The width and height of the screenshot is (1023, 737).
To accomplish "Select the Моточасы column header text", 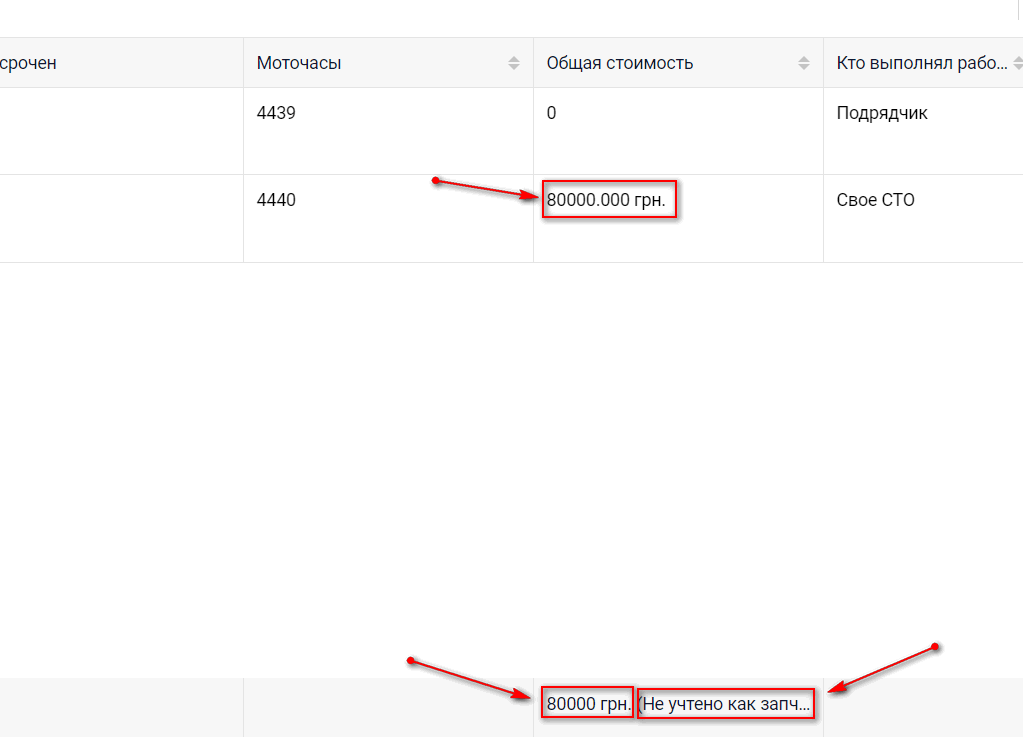I will tap(299, 63).
